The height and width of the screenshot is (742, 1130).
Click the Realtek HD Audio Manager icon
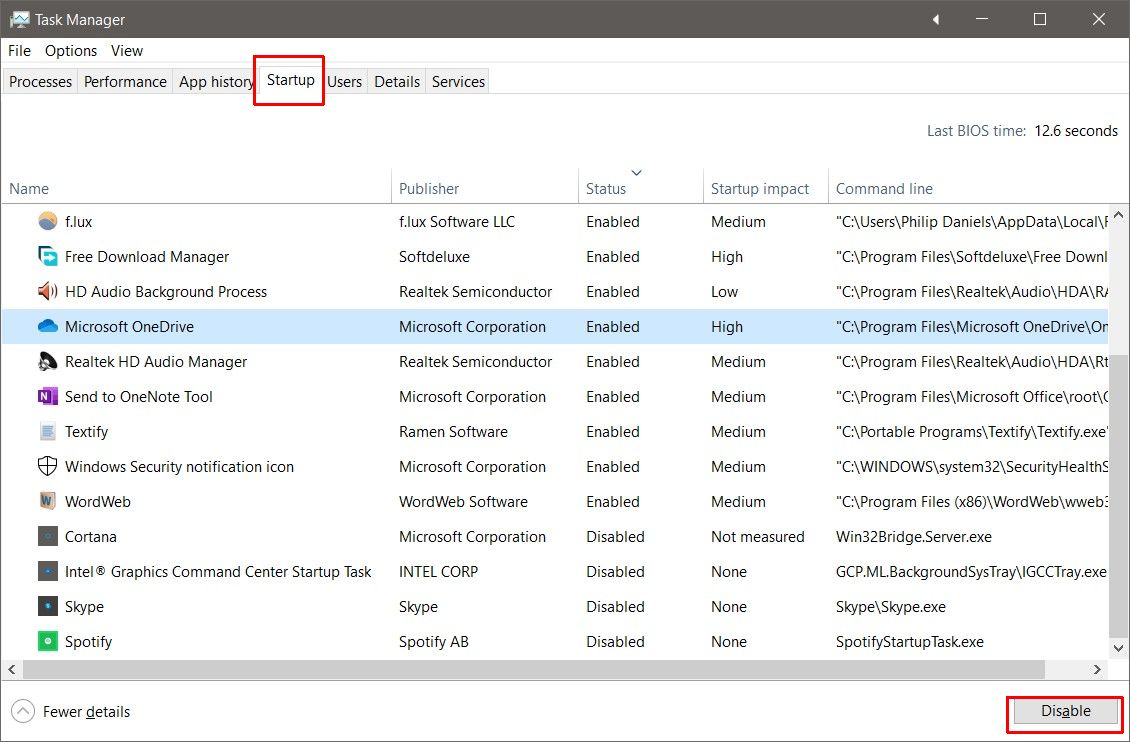tap(47, 362)
